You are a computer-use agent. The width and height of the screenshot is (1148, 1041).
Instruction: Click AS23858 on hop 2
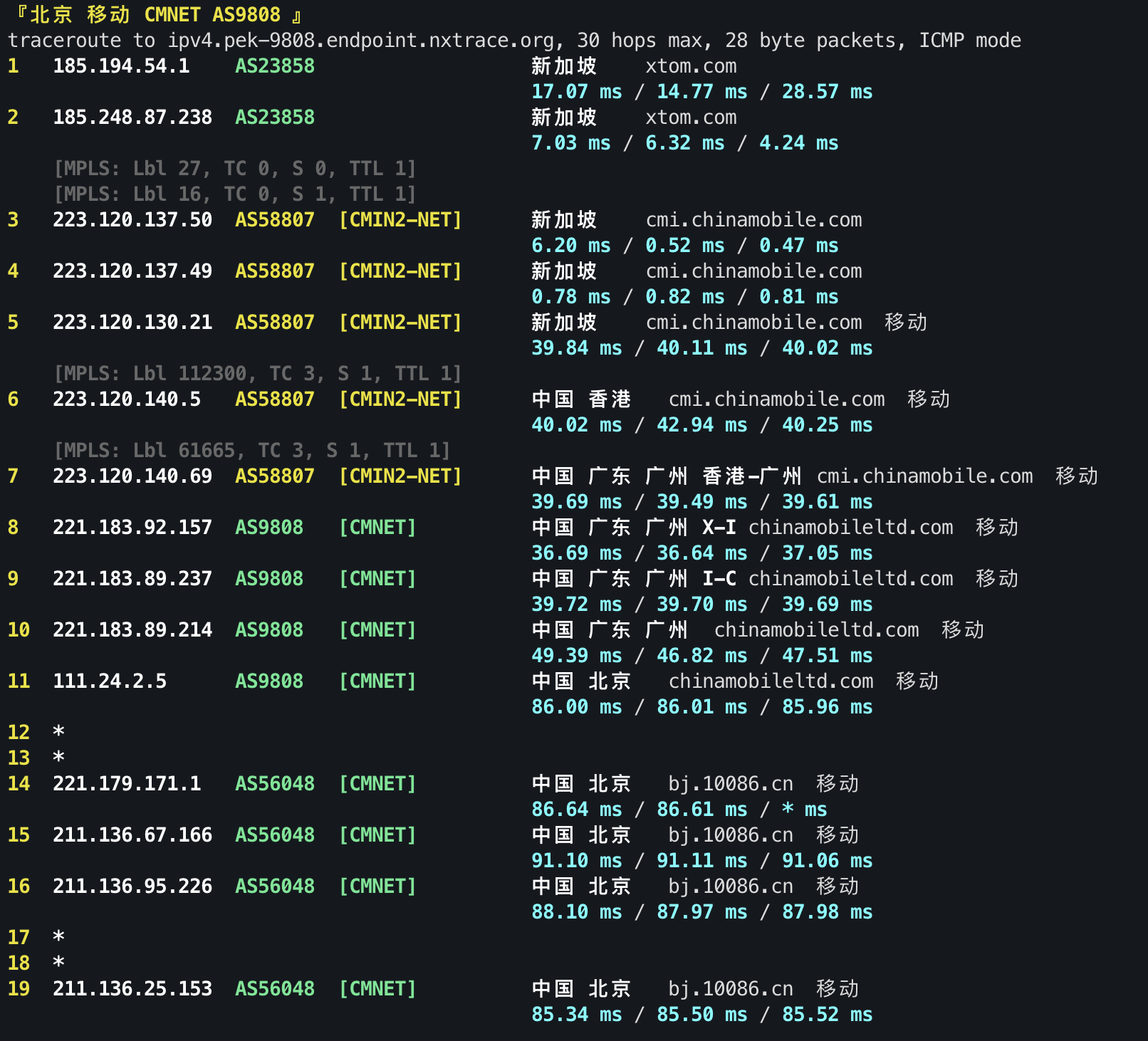[275, 117]
